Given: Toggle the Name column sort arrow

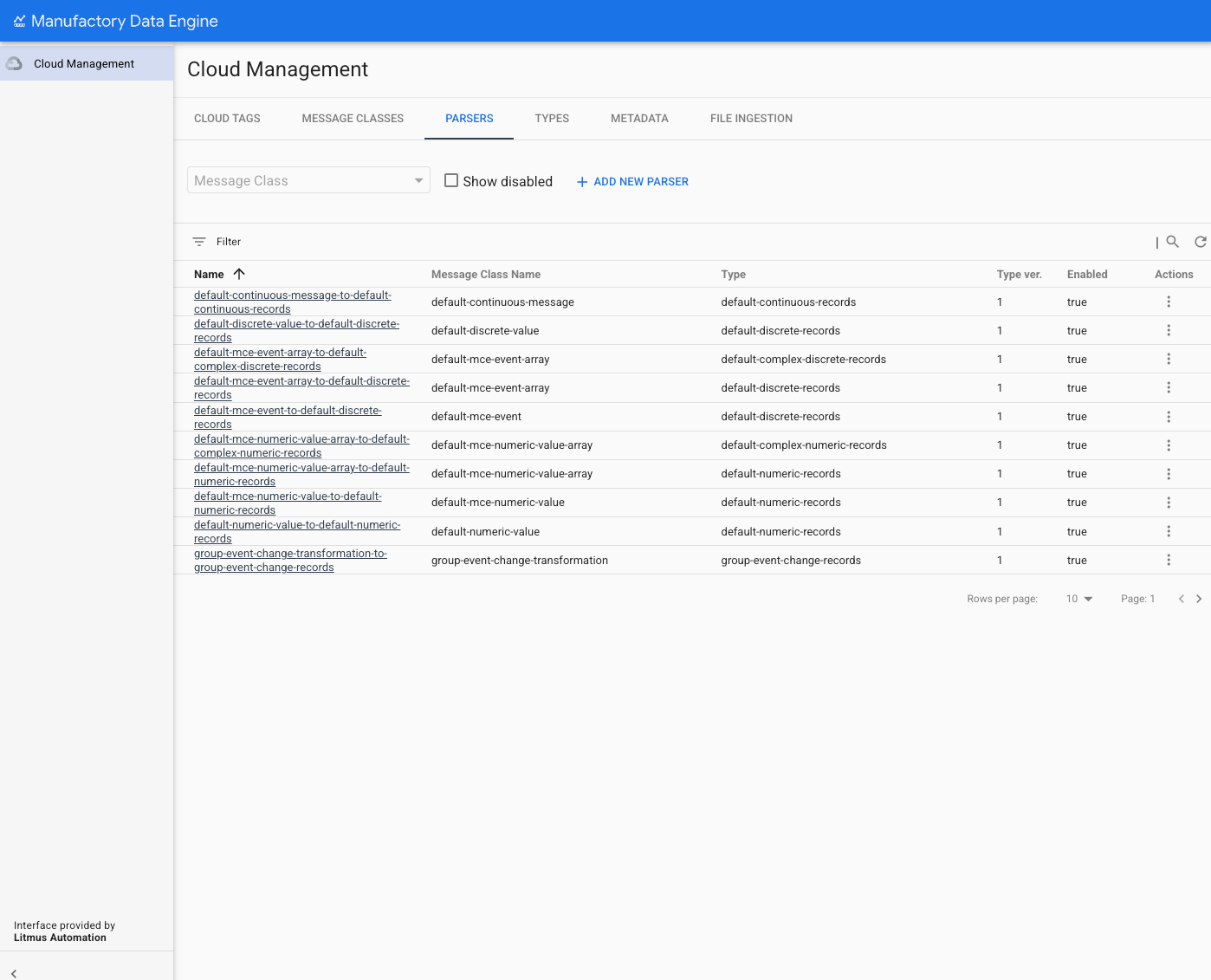Looking at the screenshot, I should point(239,273).
